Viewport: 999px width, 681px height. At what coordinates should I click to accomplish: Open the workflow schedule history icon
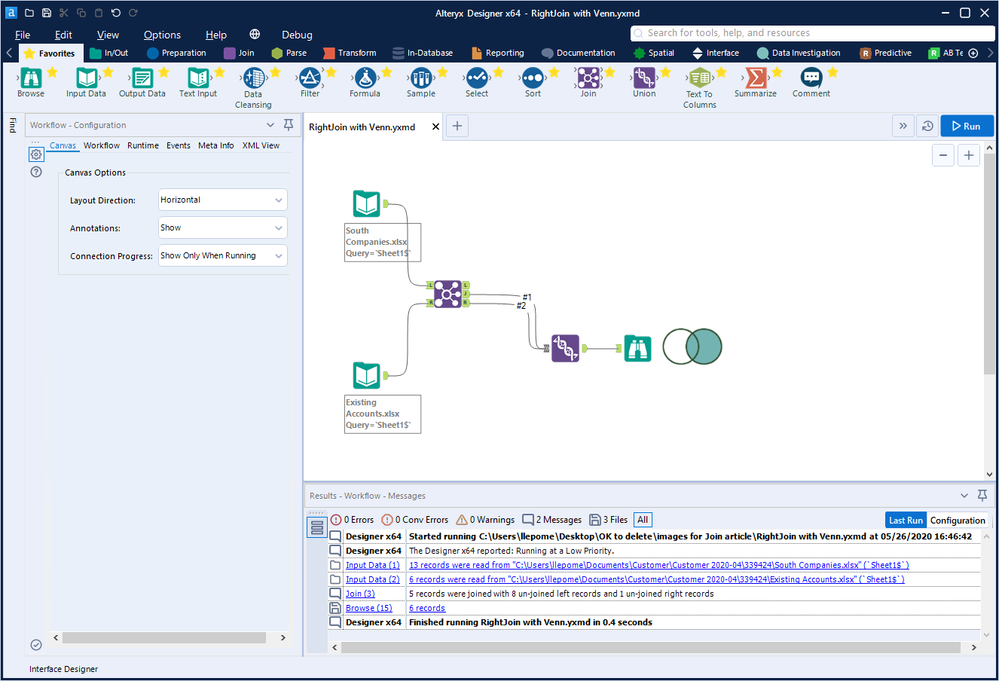click(928, 126)
